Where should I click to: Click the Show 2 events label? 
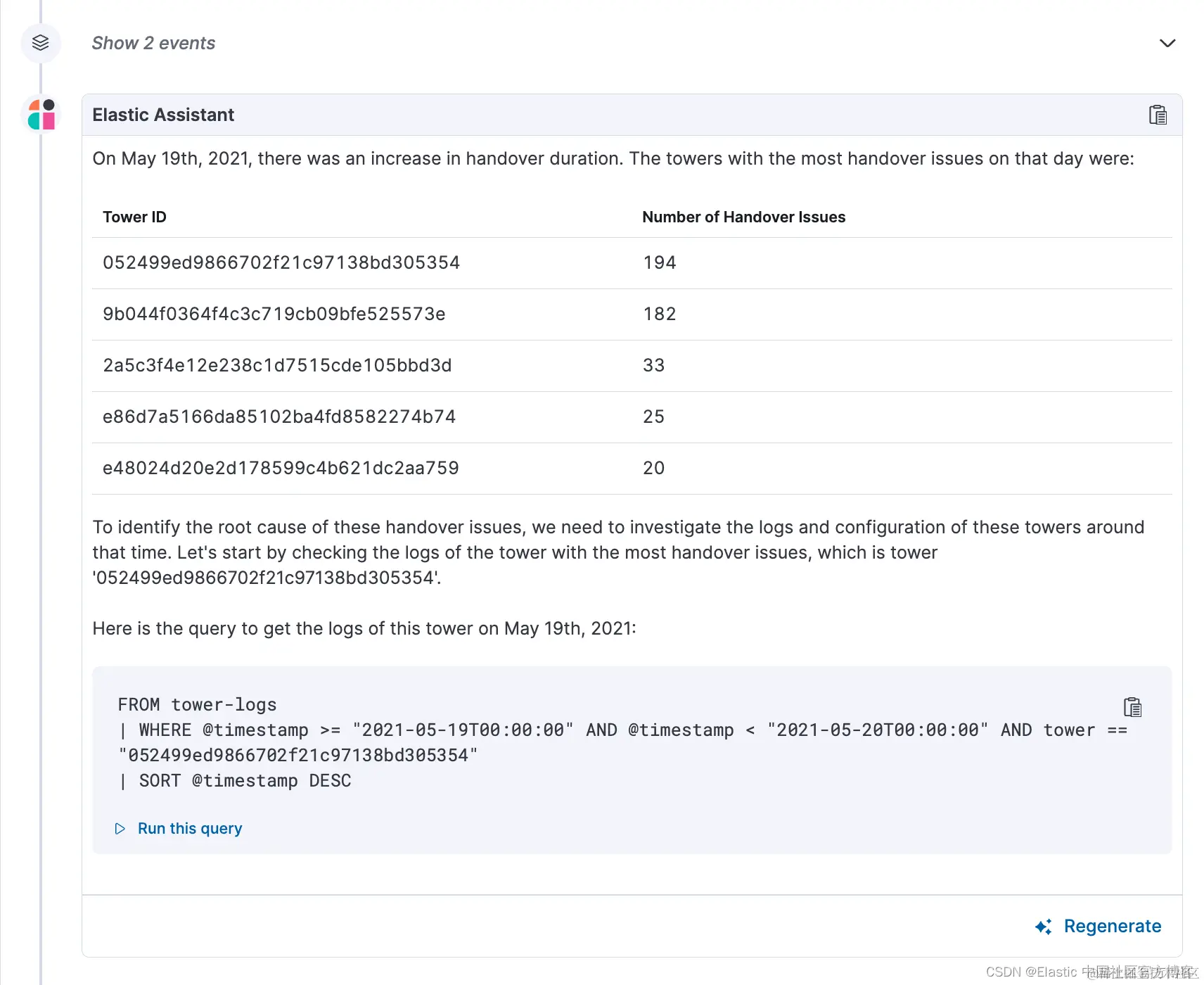153,43
